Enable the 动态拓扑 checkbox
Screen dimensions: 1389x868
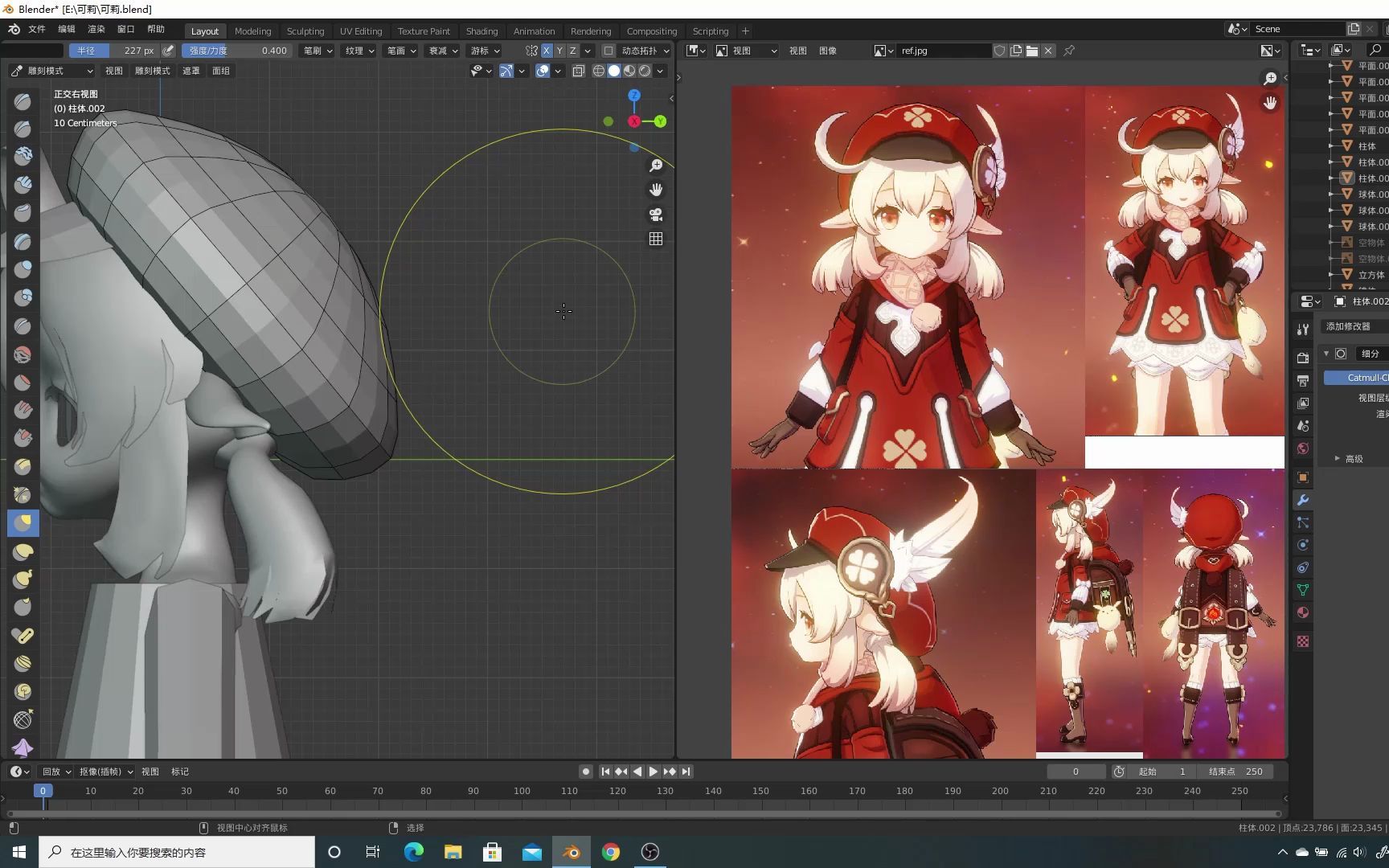[608, 51]
